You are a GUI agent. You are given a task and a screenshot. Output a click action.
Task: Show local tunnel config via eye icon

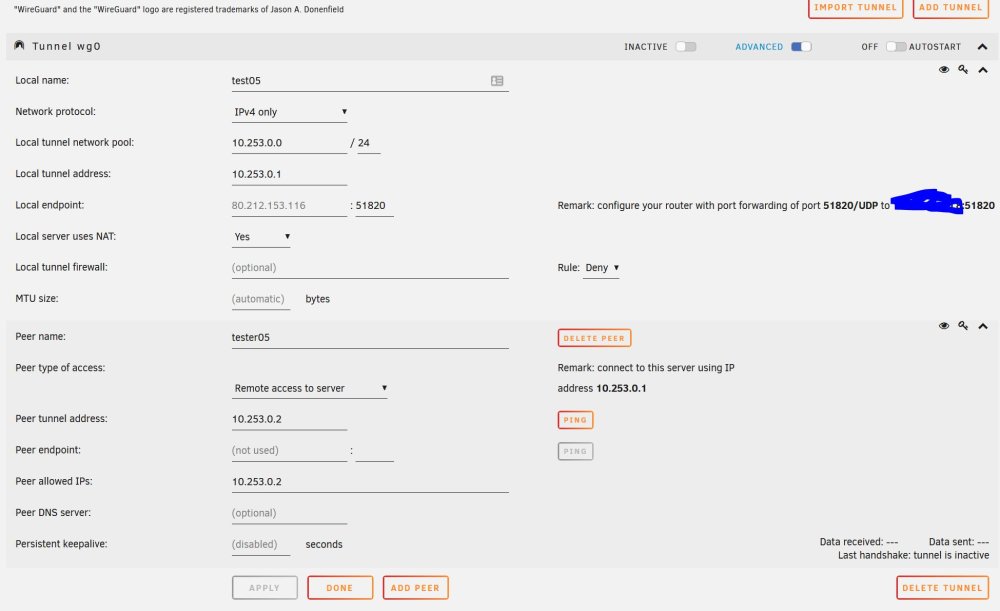944,70
